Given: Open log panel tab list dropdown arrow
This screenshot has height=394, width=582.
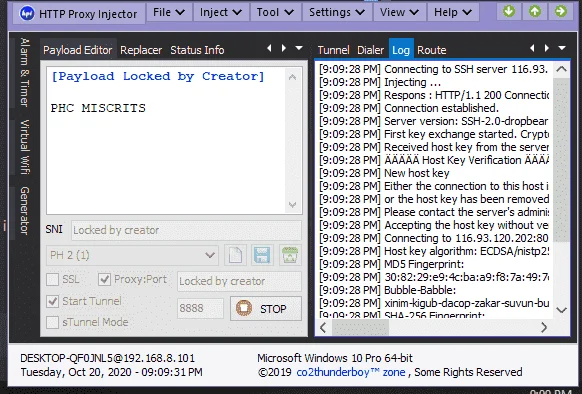Looking at the screenshot, I should click(x=562, y=48).
